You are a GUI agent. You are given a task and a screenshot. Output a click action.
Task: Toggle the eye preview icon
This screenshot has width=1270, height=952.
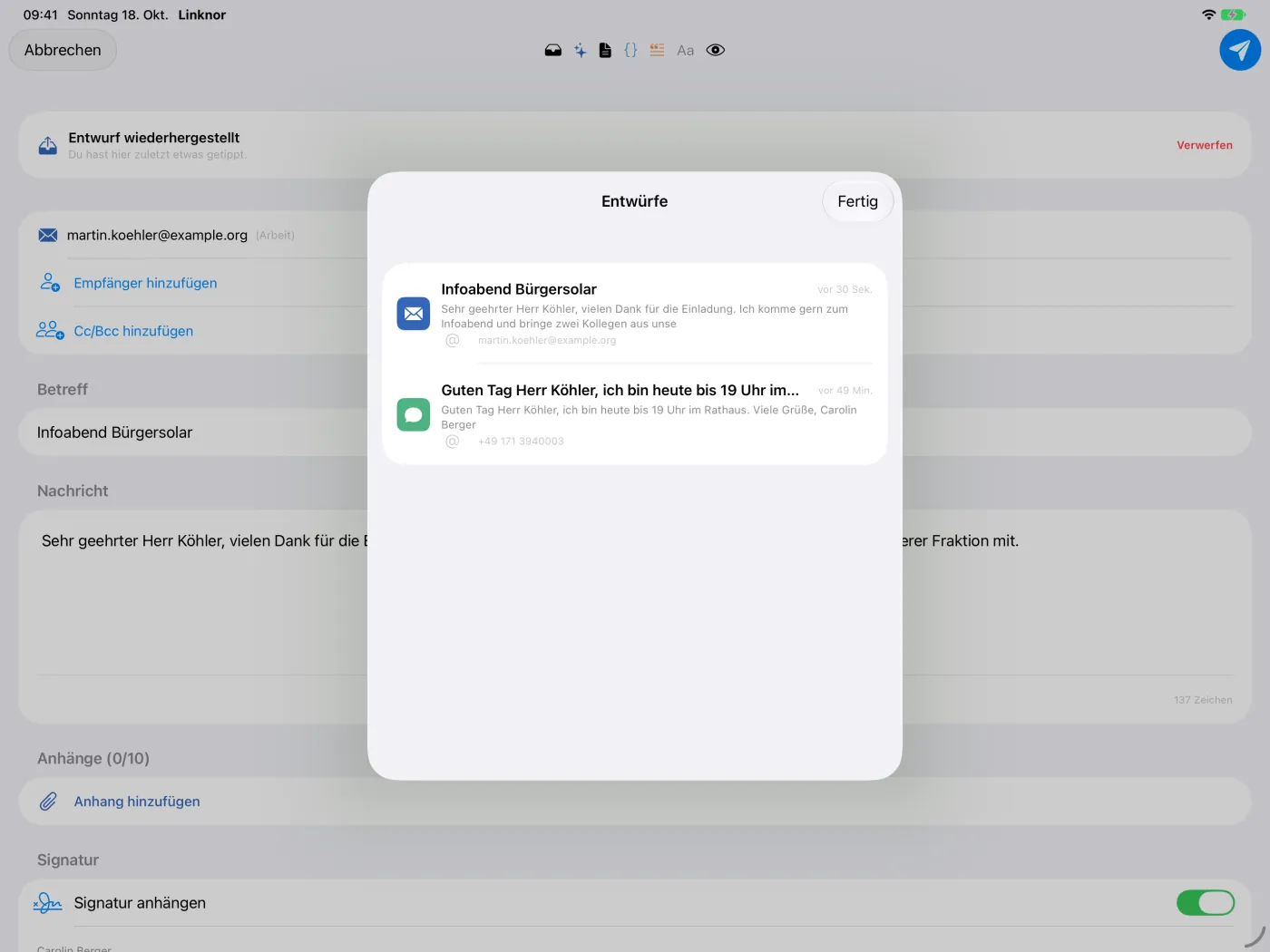click(716, 51)
